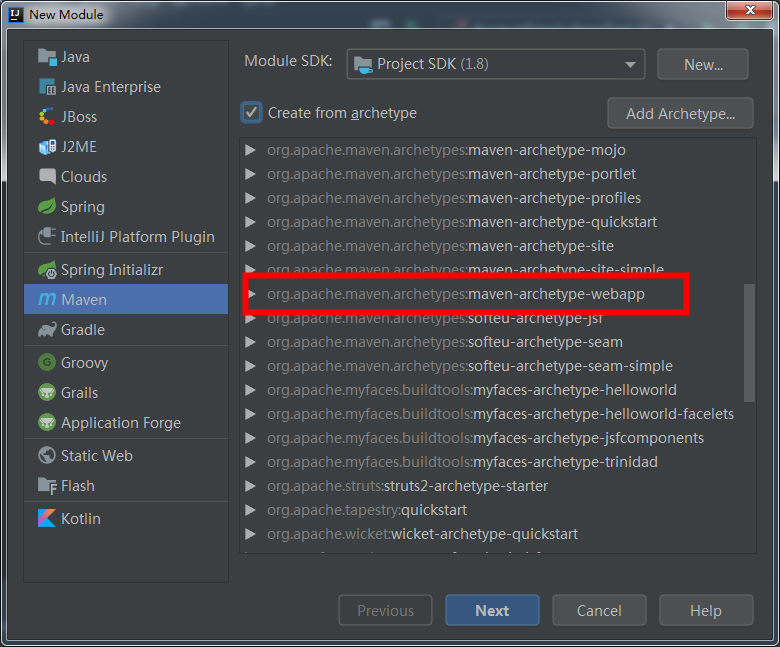Screen dimensions: 780x647
Task: Select myfaces-archetype-helloworld archetype
Action: (472, 390)
